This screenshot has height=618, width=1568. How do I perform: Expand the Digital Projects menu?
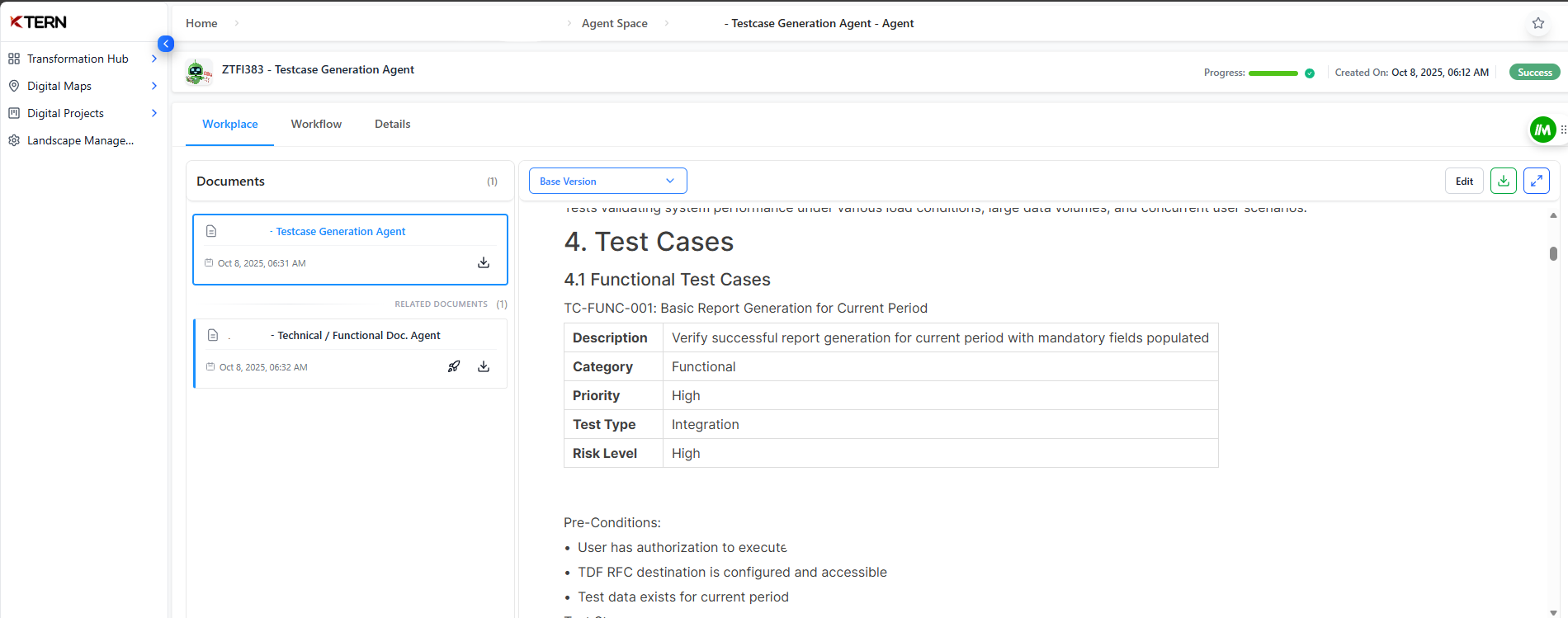click(x=153, y=113)
